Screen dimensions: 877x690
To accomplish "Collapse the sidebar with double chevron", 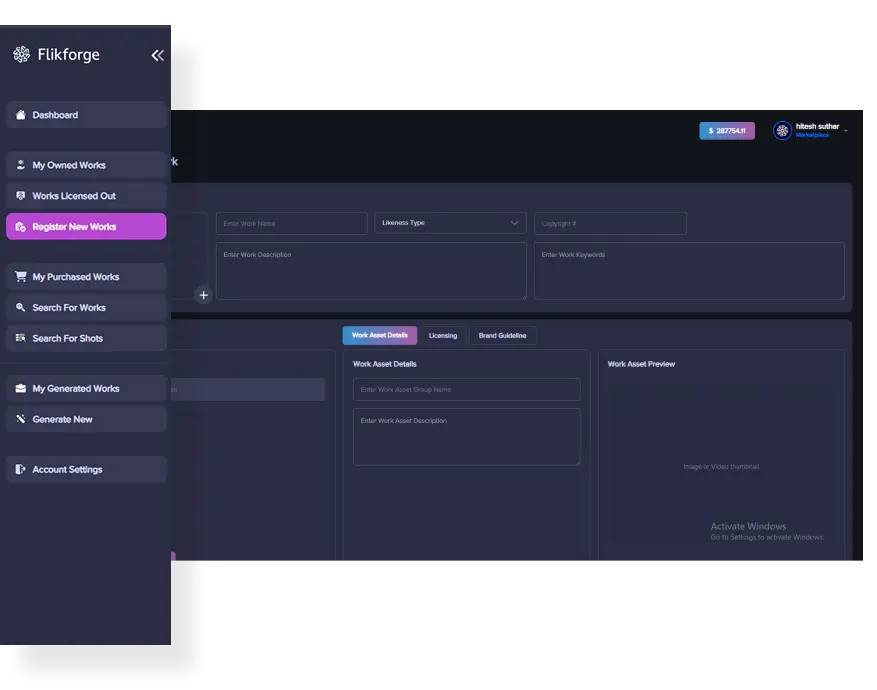I will tap(157, 55).
